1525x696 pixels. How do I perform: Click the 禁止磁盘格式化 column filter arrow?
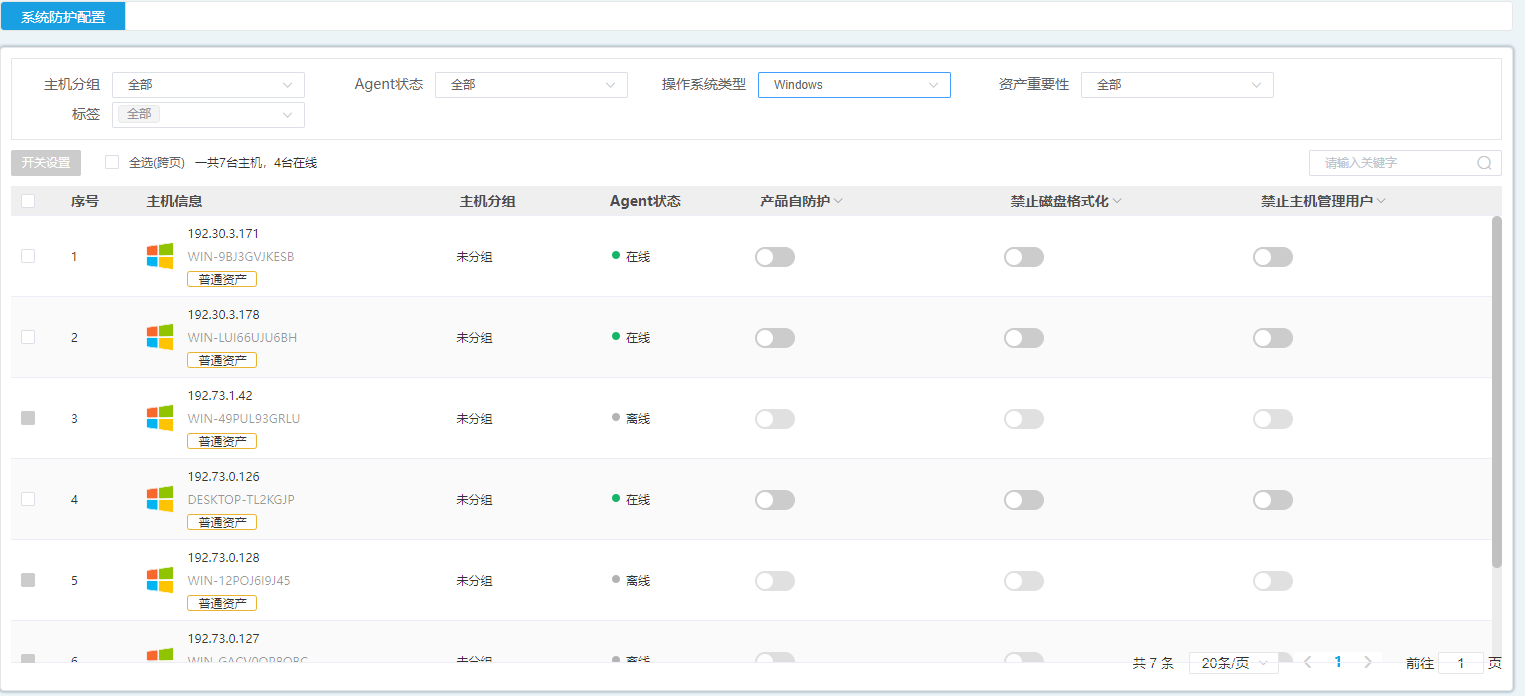coord(1117,201)
